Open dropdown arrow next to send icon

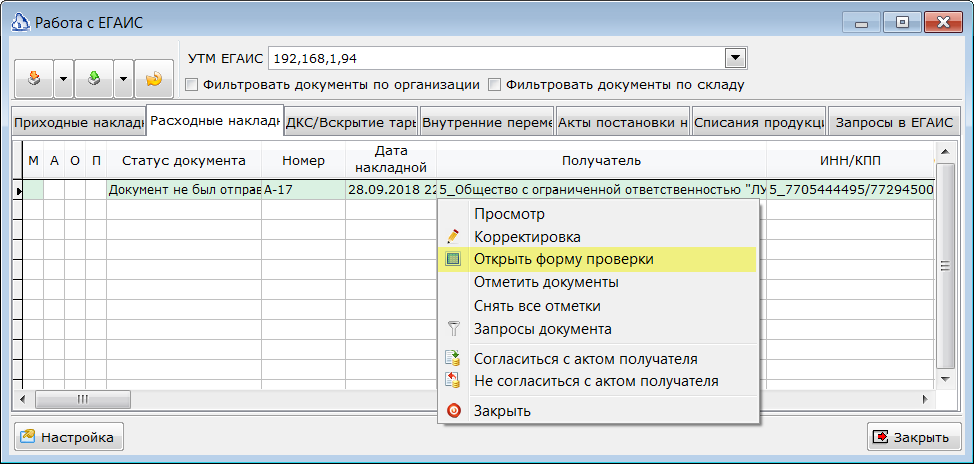click(x=124, y=79)
